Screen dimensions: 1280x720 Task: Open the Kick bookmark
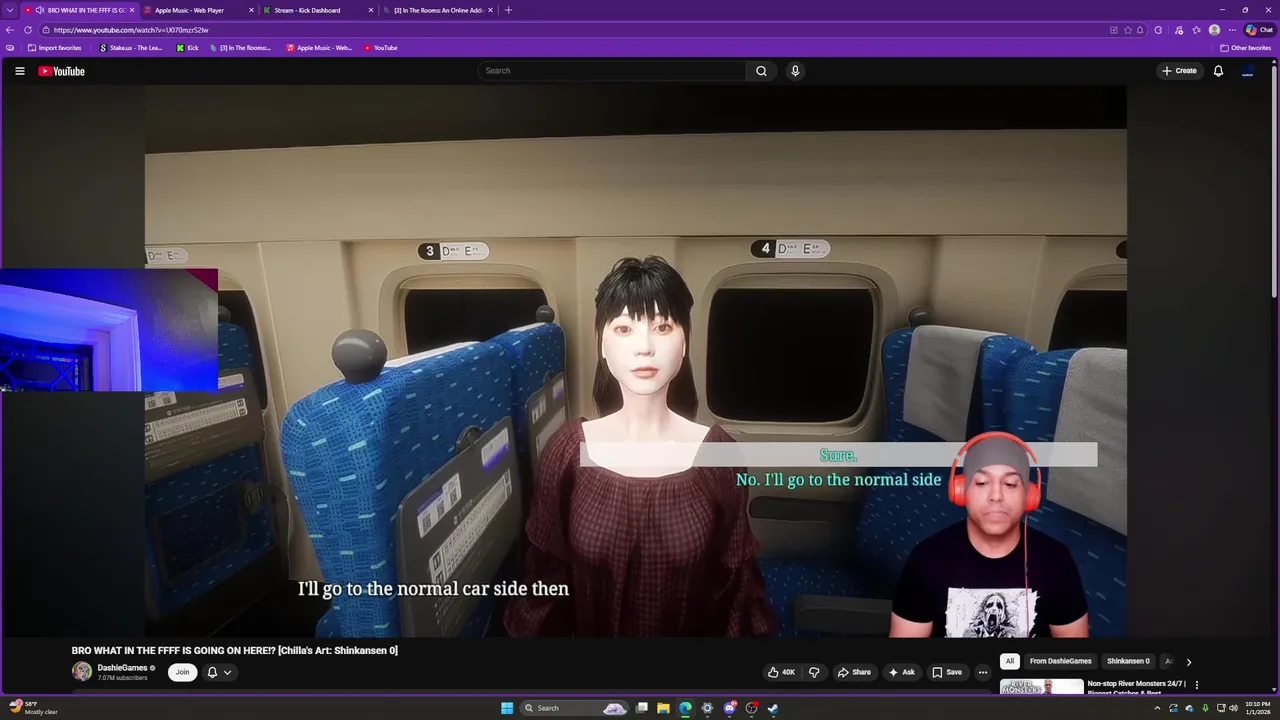(x=188, y=48)
